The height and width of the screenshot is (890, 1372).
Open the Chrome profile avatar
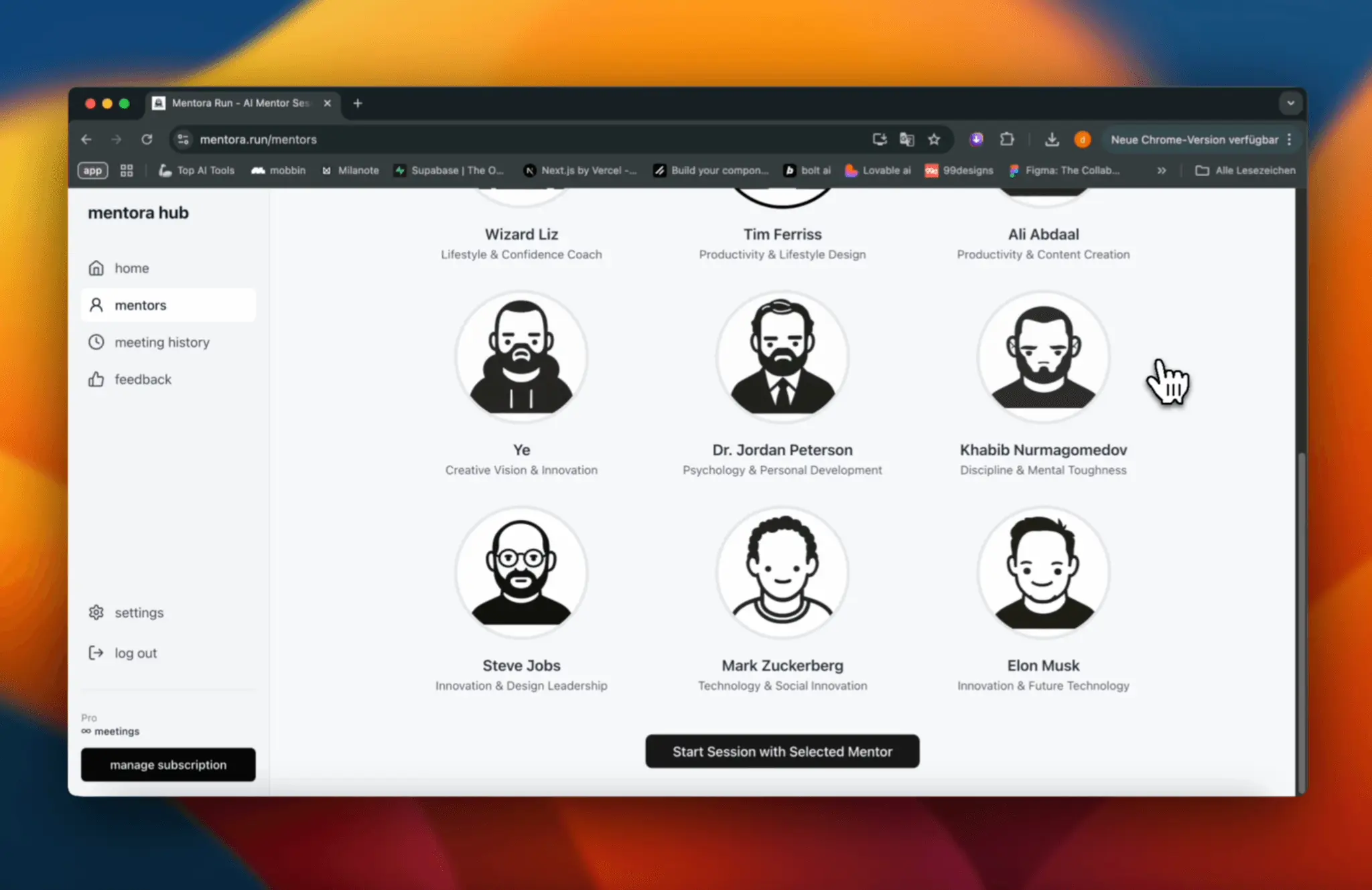coord(1083,139)
